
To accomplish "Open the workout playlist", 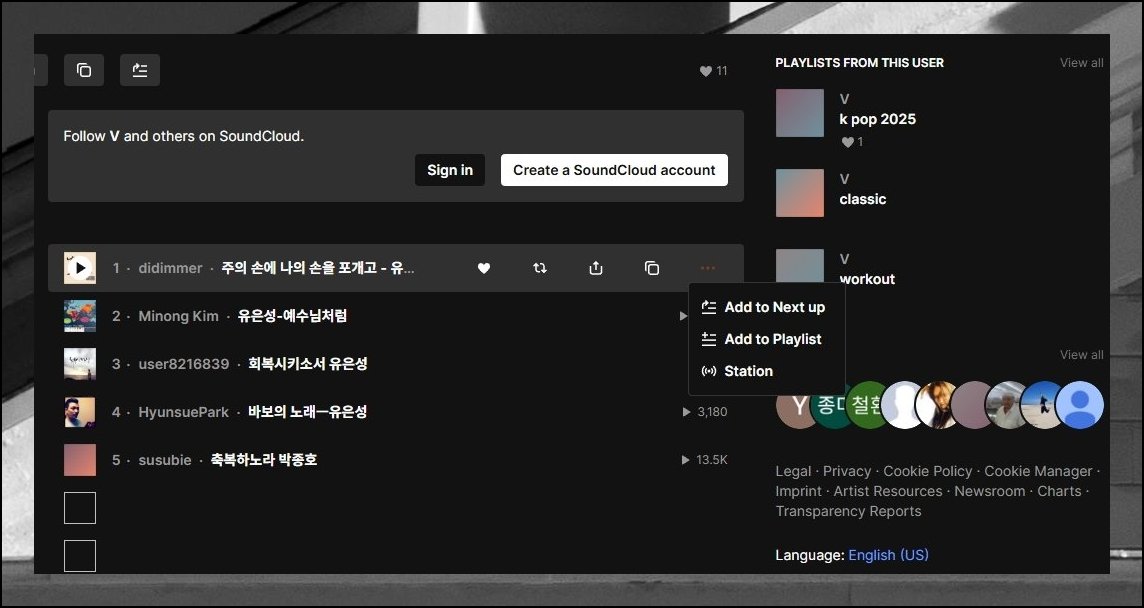I will (x=867, y=280).
